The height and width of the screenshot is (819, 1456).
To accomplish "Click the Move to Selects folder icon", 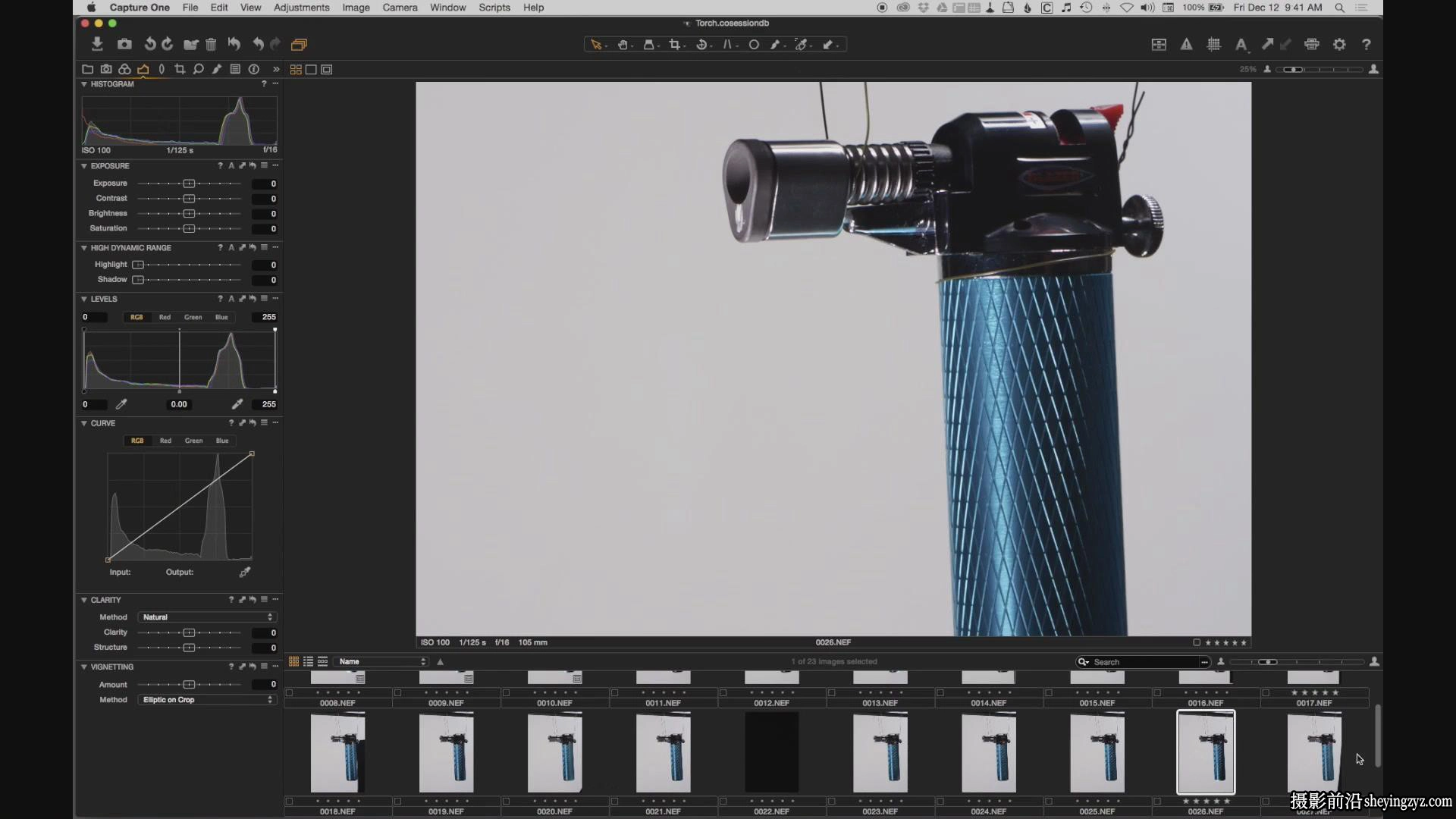I will coord(191,45).
